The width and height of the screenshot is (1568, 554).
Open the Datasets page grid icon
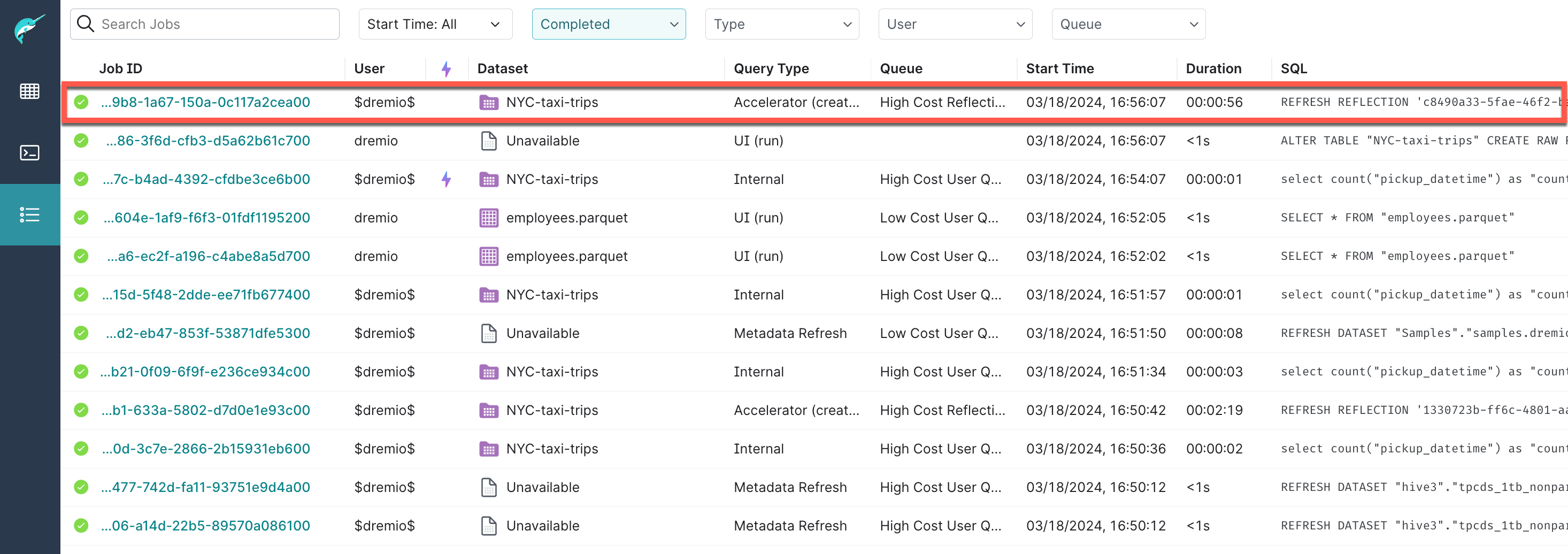point(29,91)
